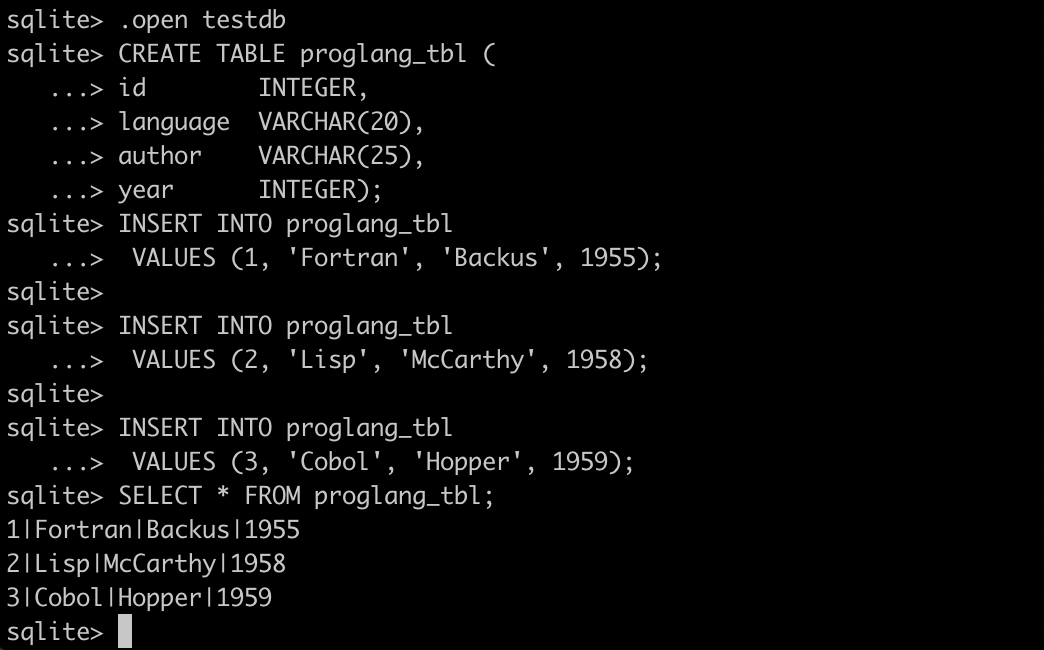Click the 'year INTEGER);' line
Screen dimensions: 1044x650
point(250,190)
